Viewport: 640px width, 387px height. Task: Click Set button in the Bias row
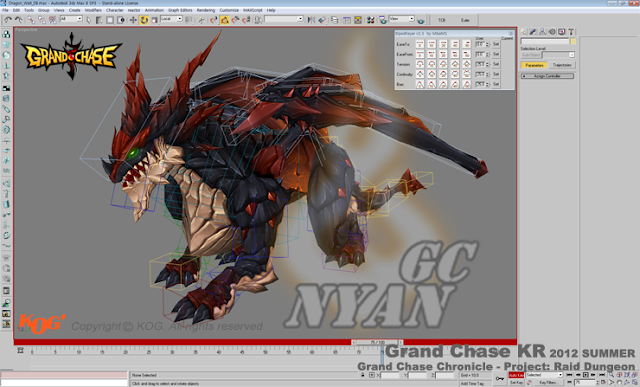(x=496, y=84)
